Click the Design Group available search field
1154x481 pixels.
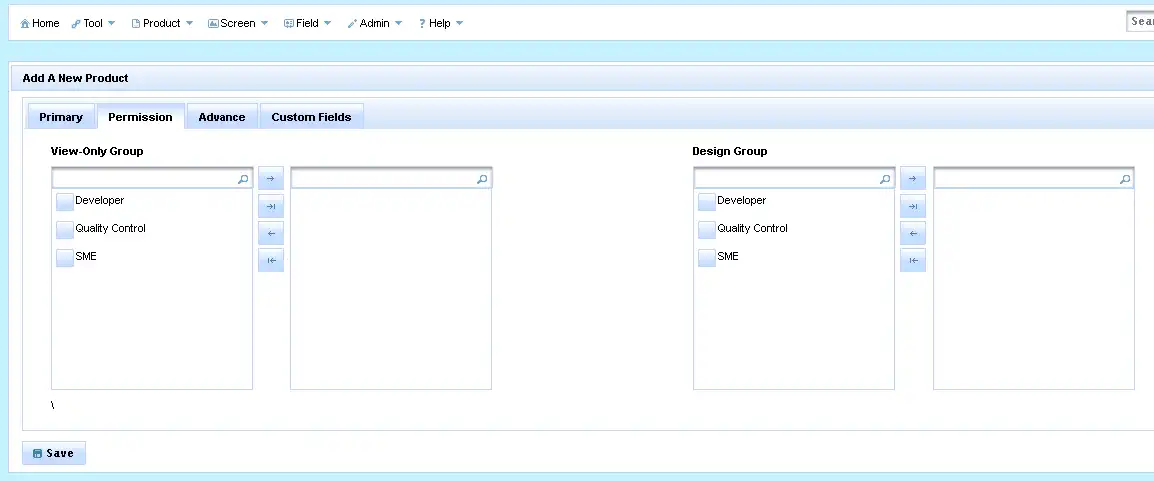coord(793,179)
